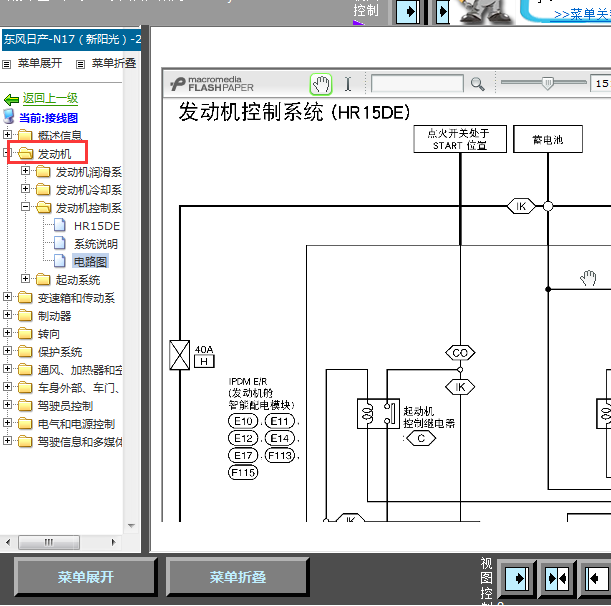Click the 菜单展开 link at the top

coord(40,63)
